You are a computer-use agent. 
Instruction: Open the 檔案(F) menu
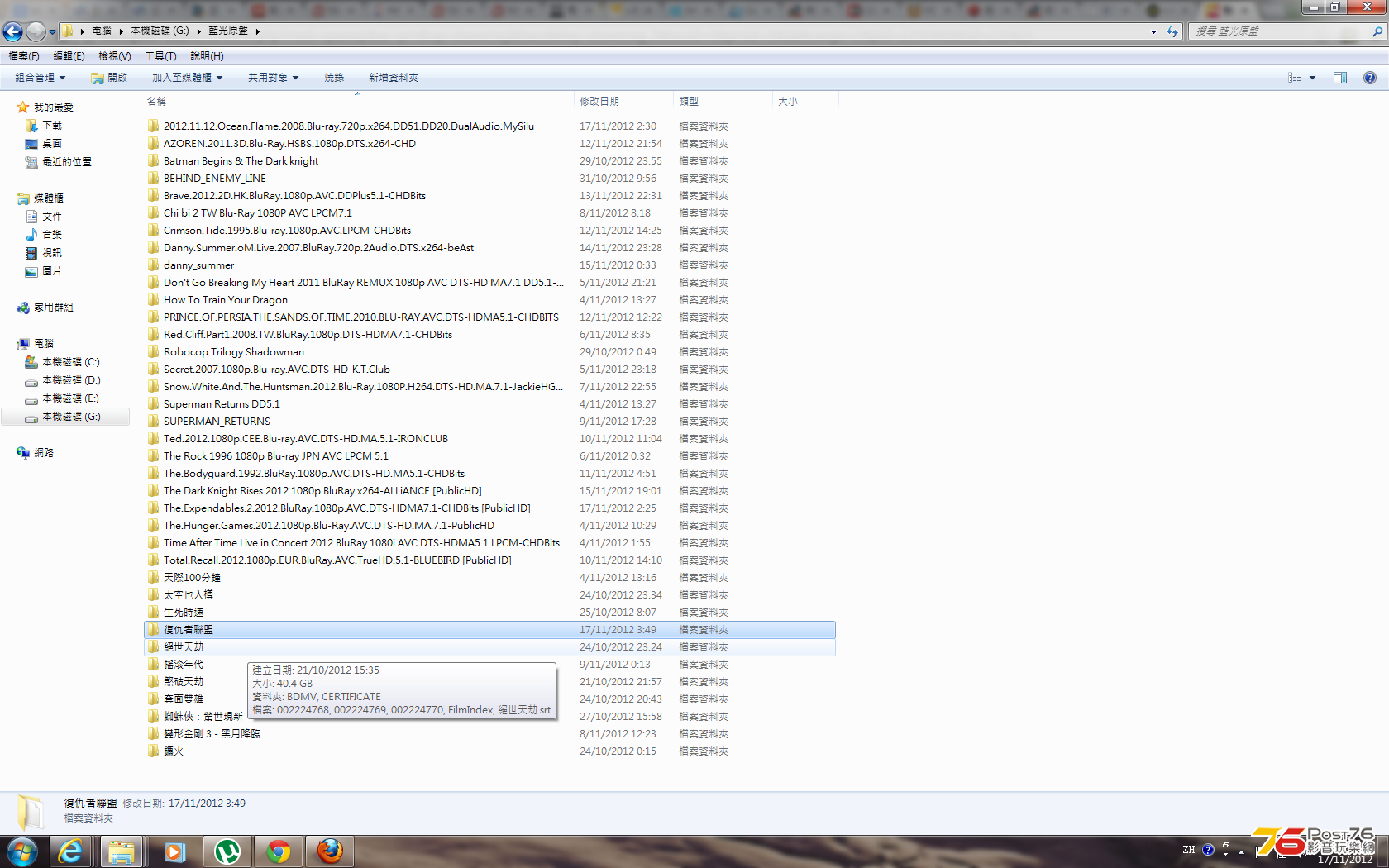24,56
